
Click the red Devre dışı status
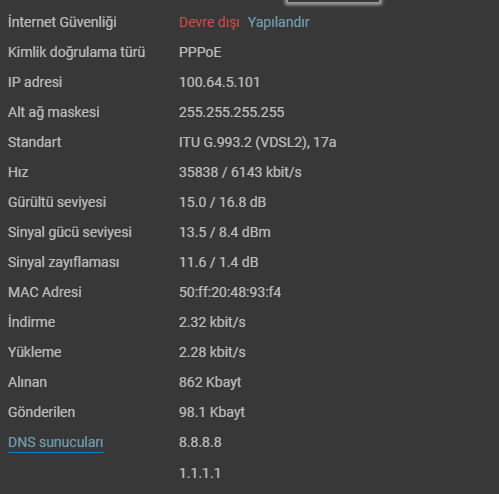click(209, 22)
